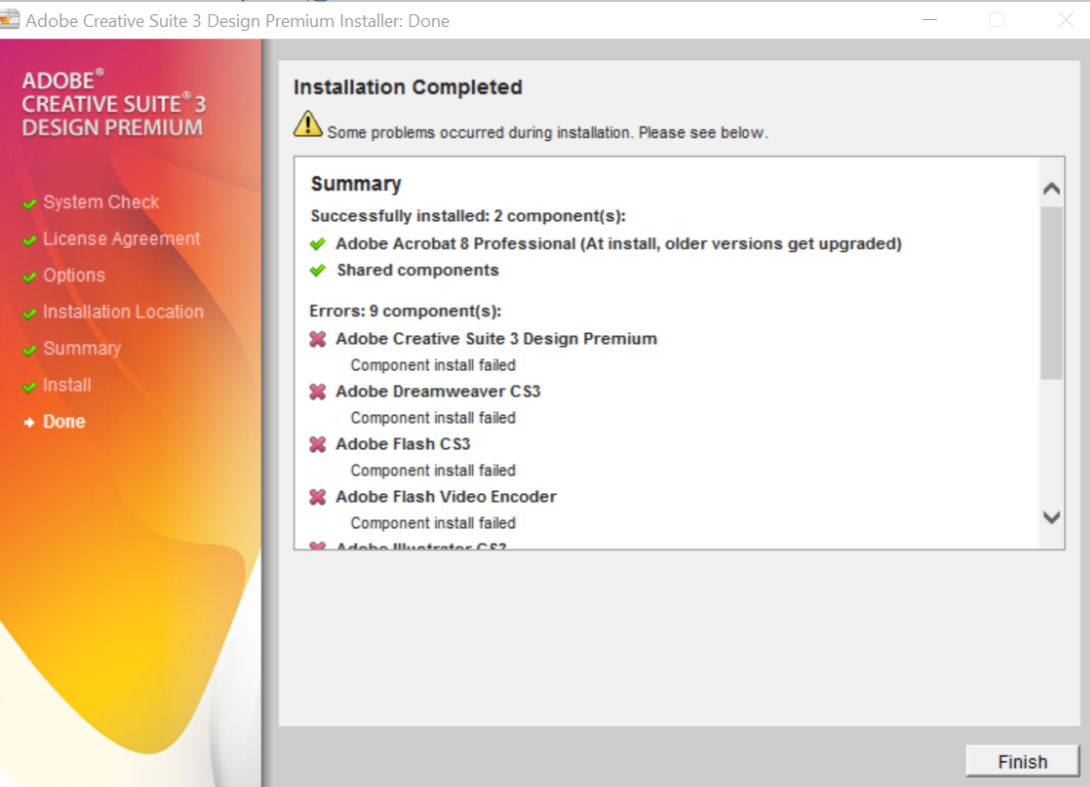
Task: Close the installer window
Action: point(1066,20)
